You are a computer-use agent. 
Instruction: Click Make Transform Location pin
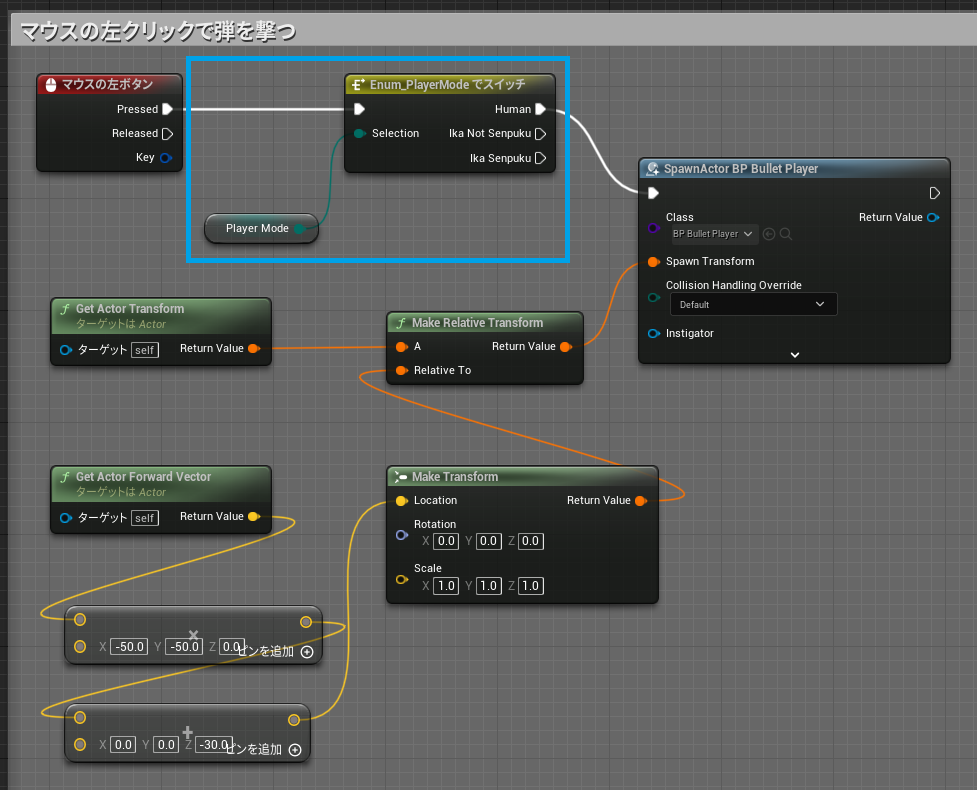(402, 500)
